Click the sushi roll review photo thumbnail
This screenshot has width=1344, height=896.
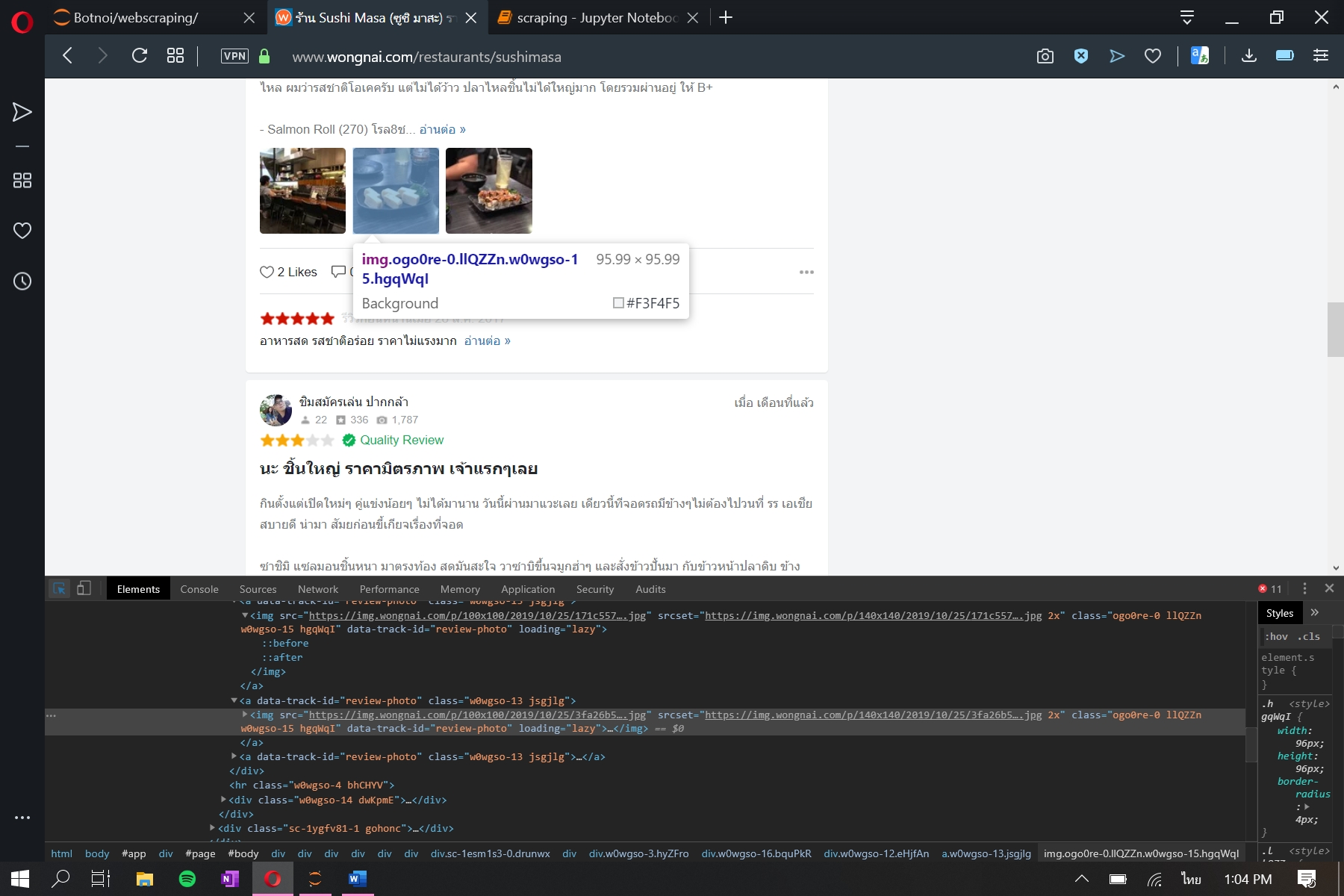[488, 190]
